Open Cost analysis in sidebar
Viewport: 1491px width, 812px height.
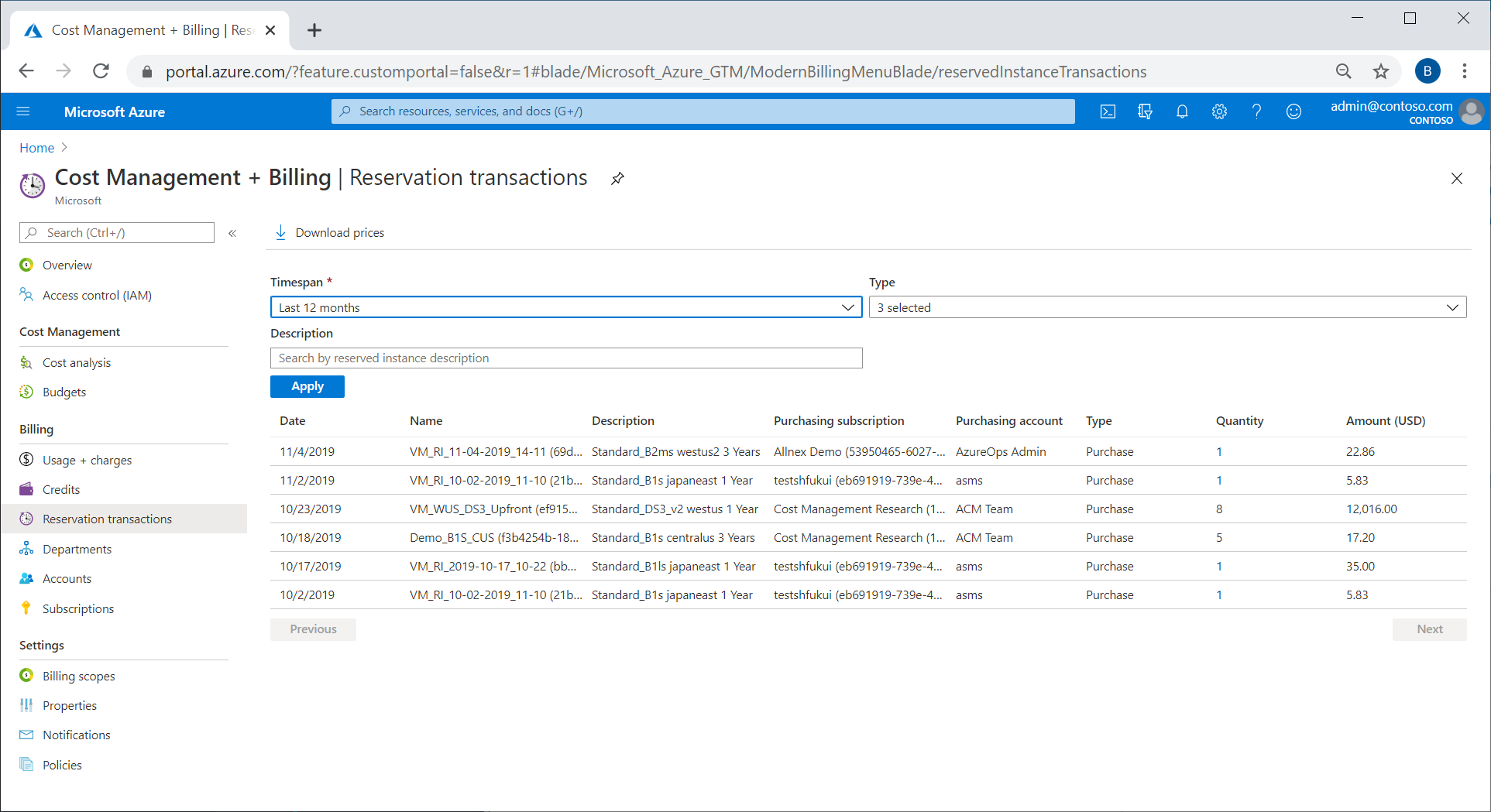77,362
